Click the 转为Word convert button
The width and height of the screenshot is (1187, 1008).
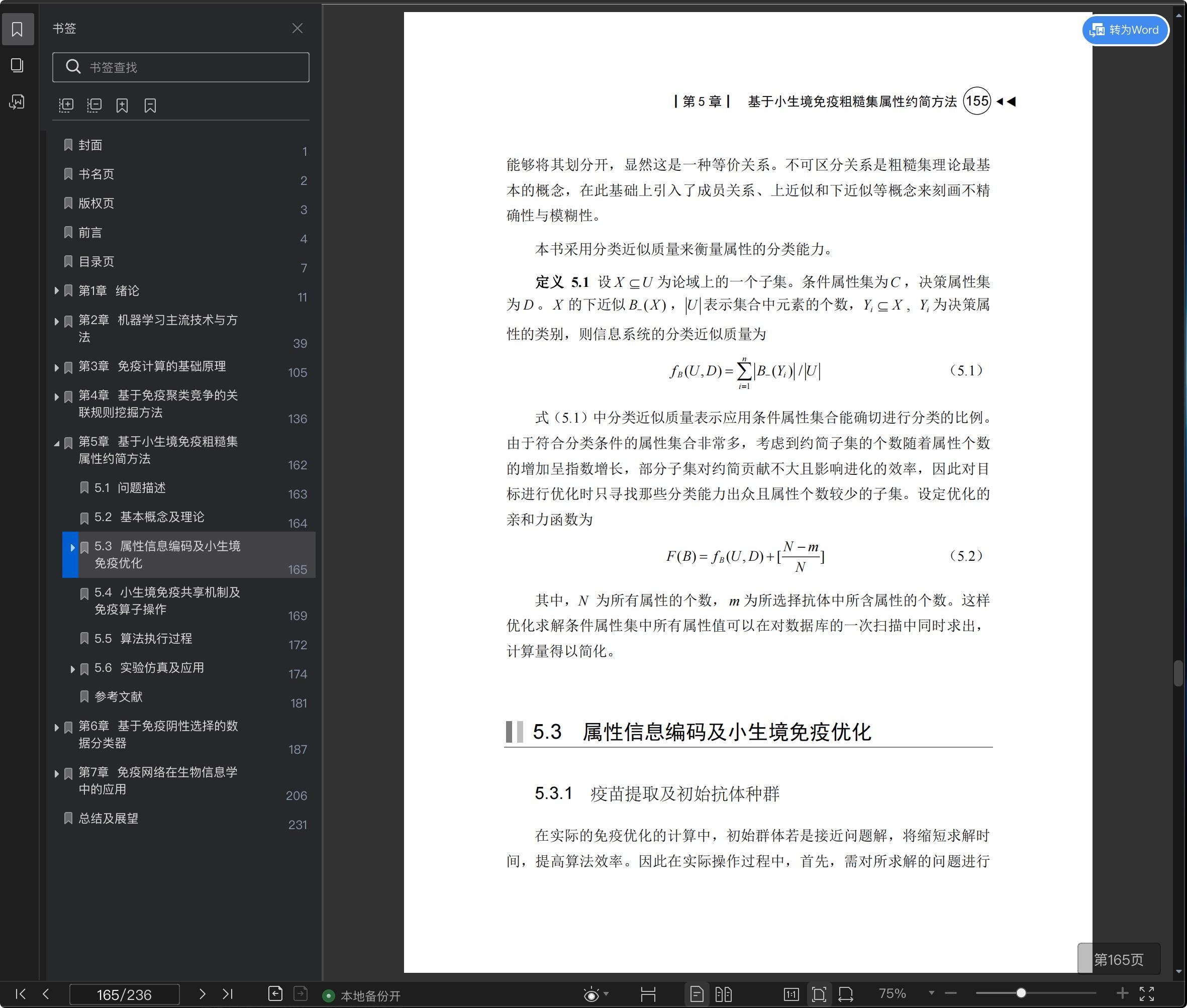(x=1125, y=30)
